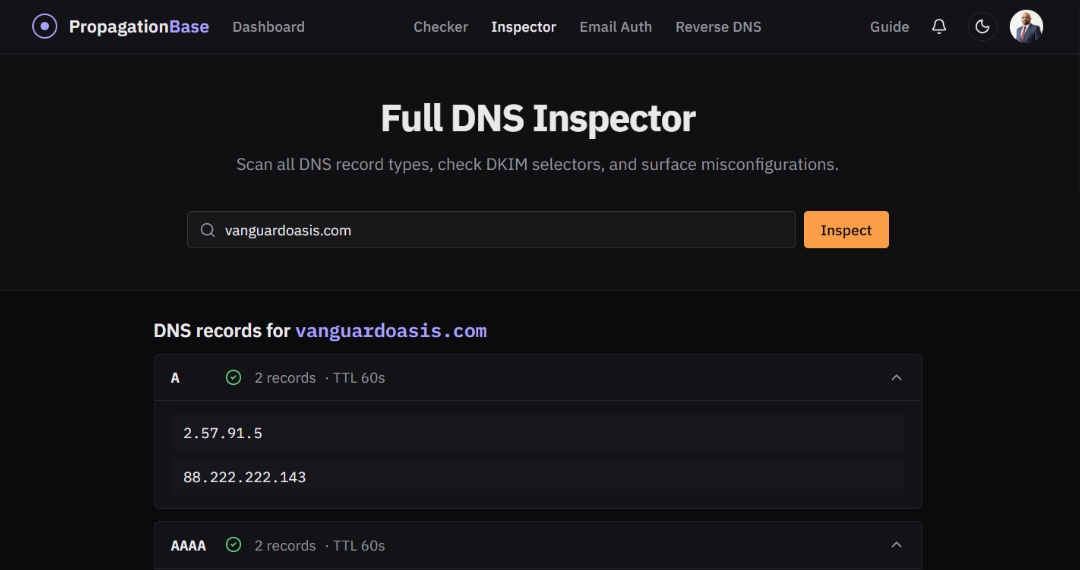Focus the domain search input field
This screenshot has width=1080, height=570.
[x=491, y=230]
